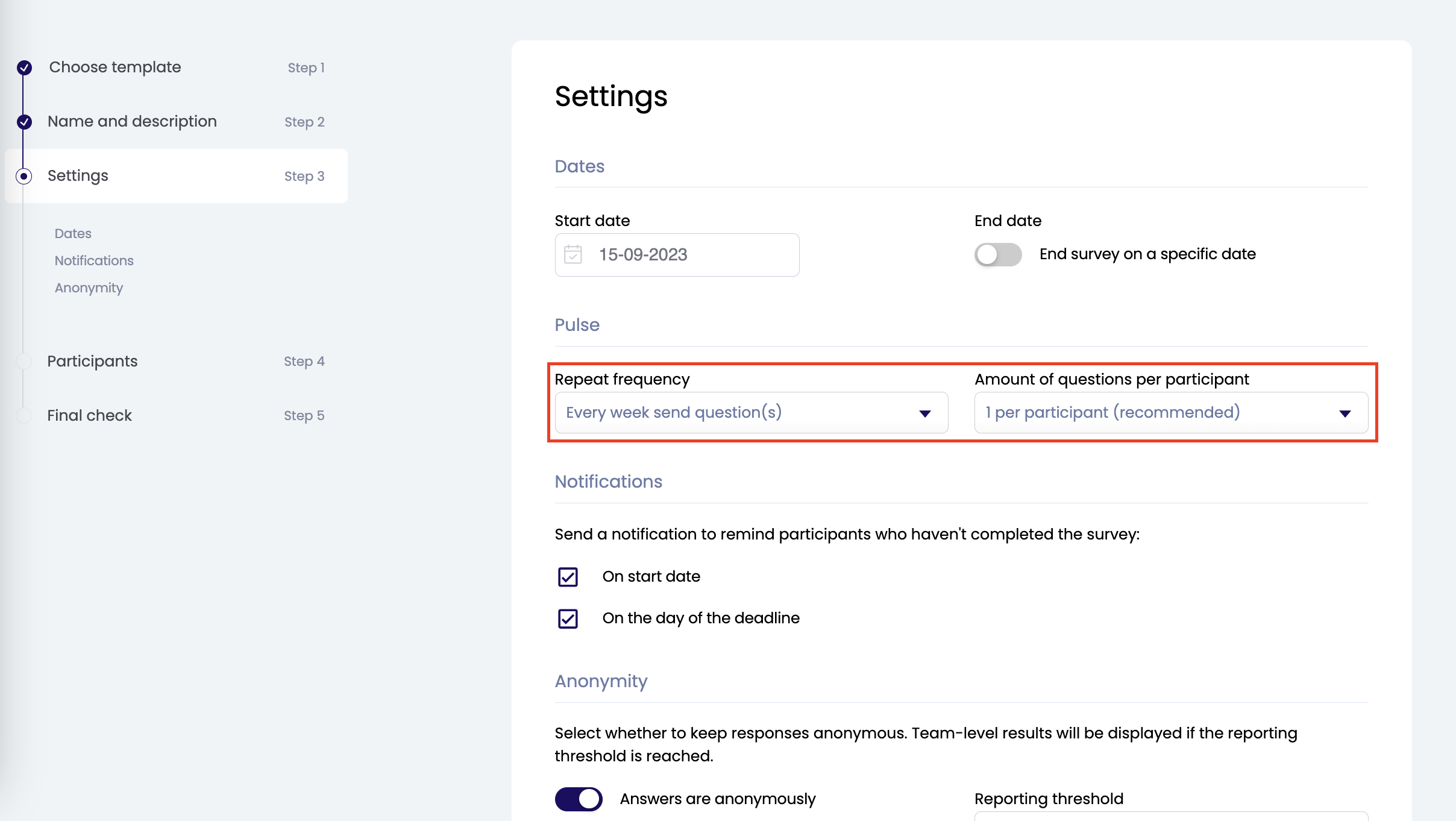Jump to the Anonymity subsection link
Image resolution: width=1456 pixels, height=821 pixels.
pyautogui.click(x=89, y=288)
